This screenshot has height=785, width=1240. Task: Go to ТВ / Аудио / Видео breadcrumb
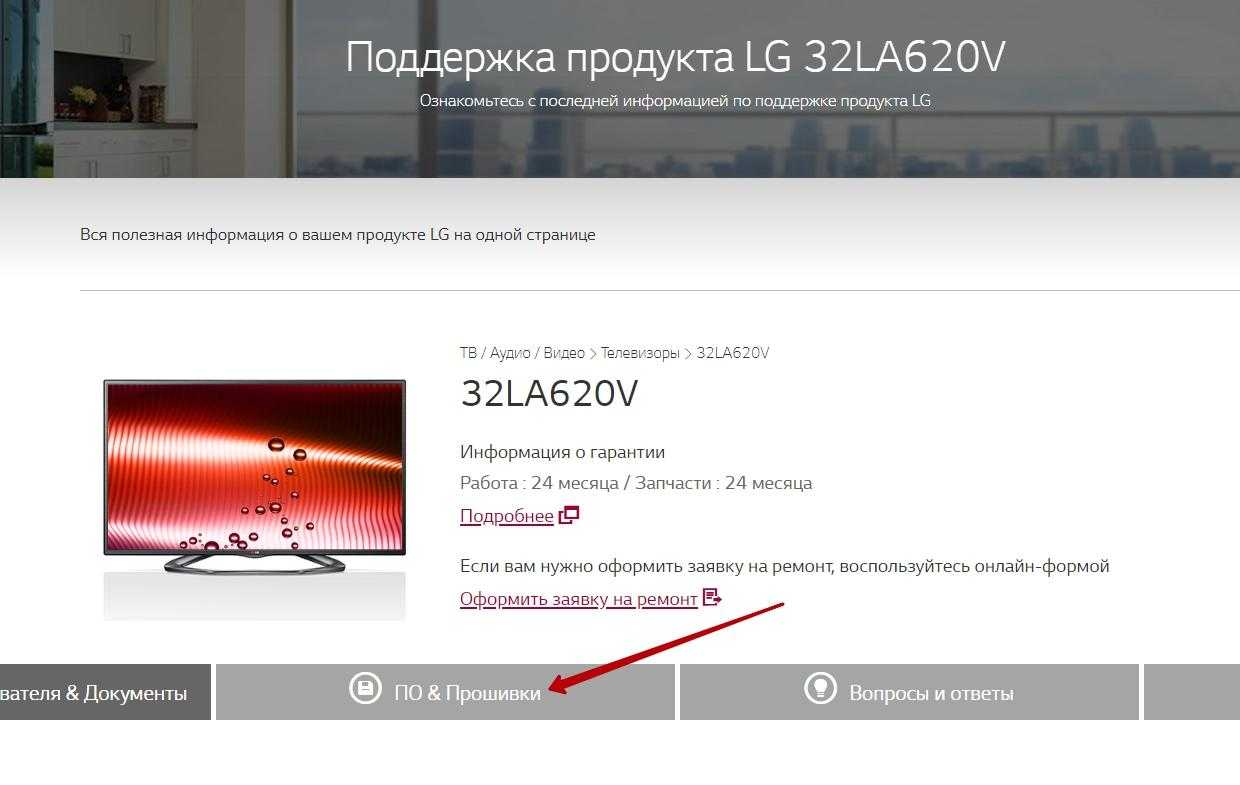point(522,353)
